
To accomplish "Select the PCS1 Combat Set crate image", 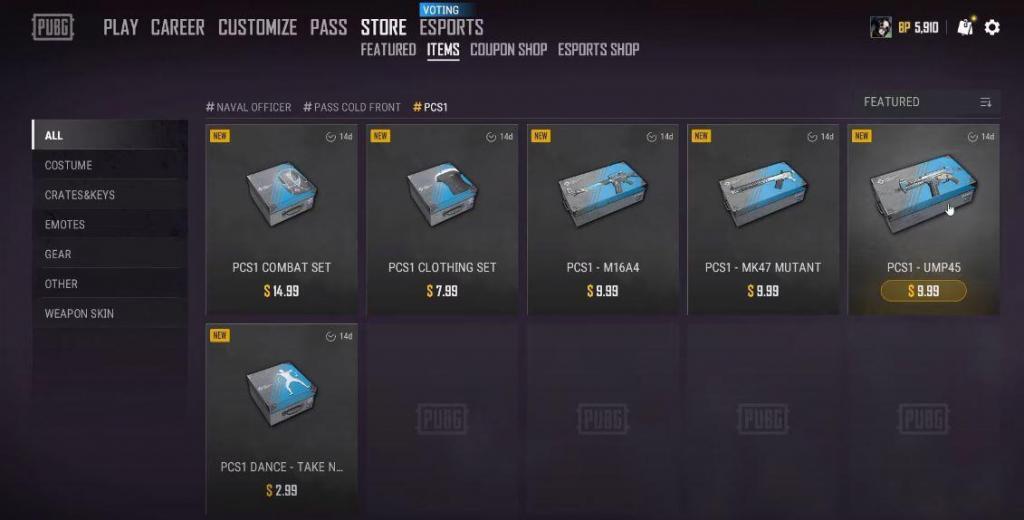I will click(281, 194).
